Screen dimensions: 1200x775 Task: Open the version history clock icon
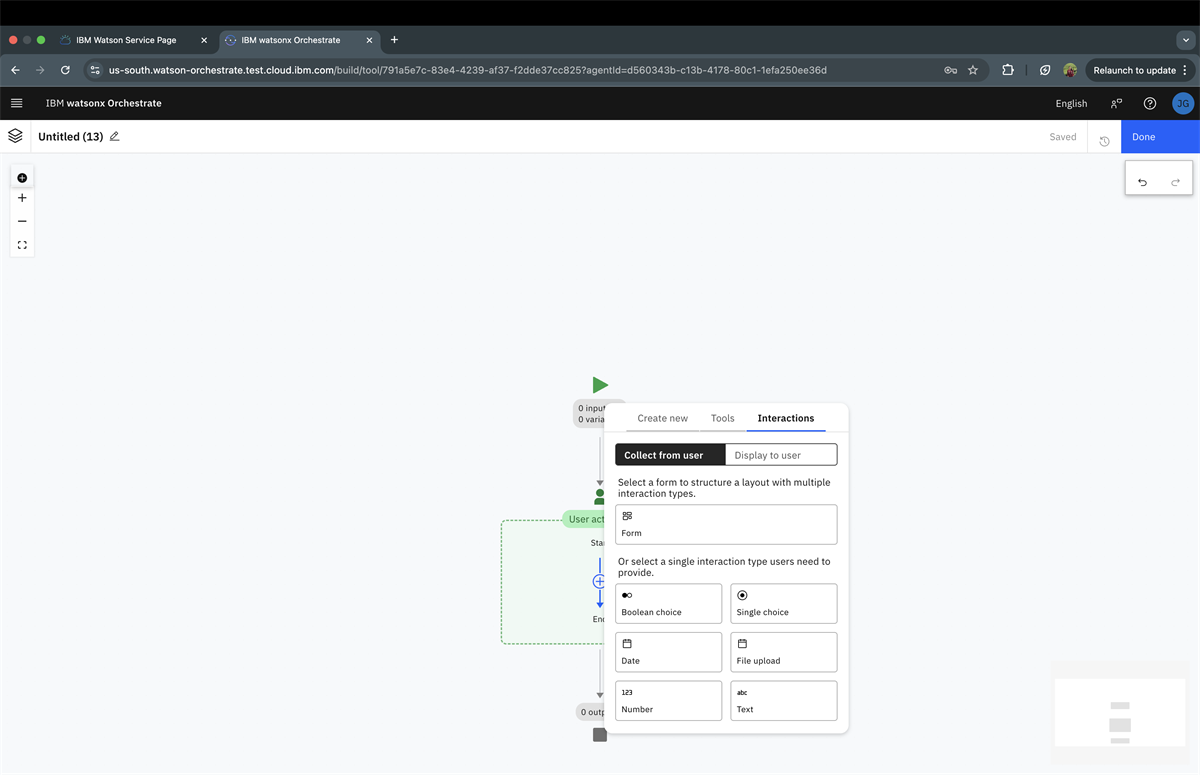[1104, 141]
